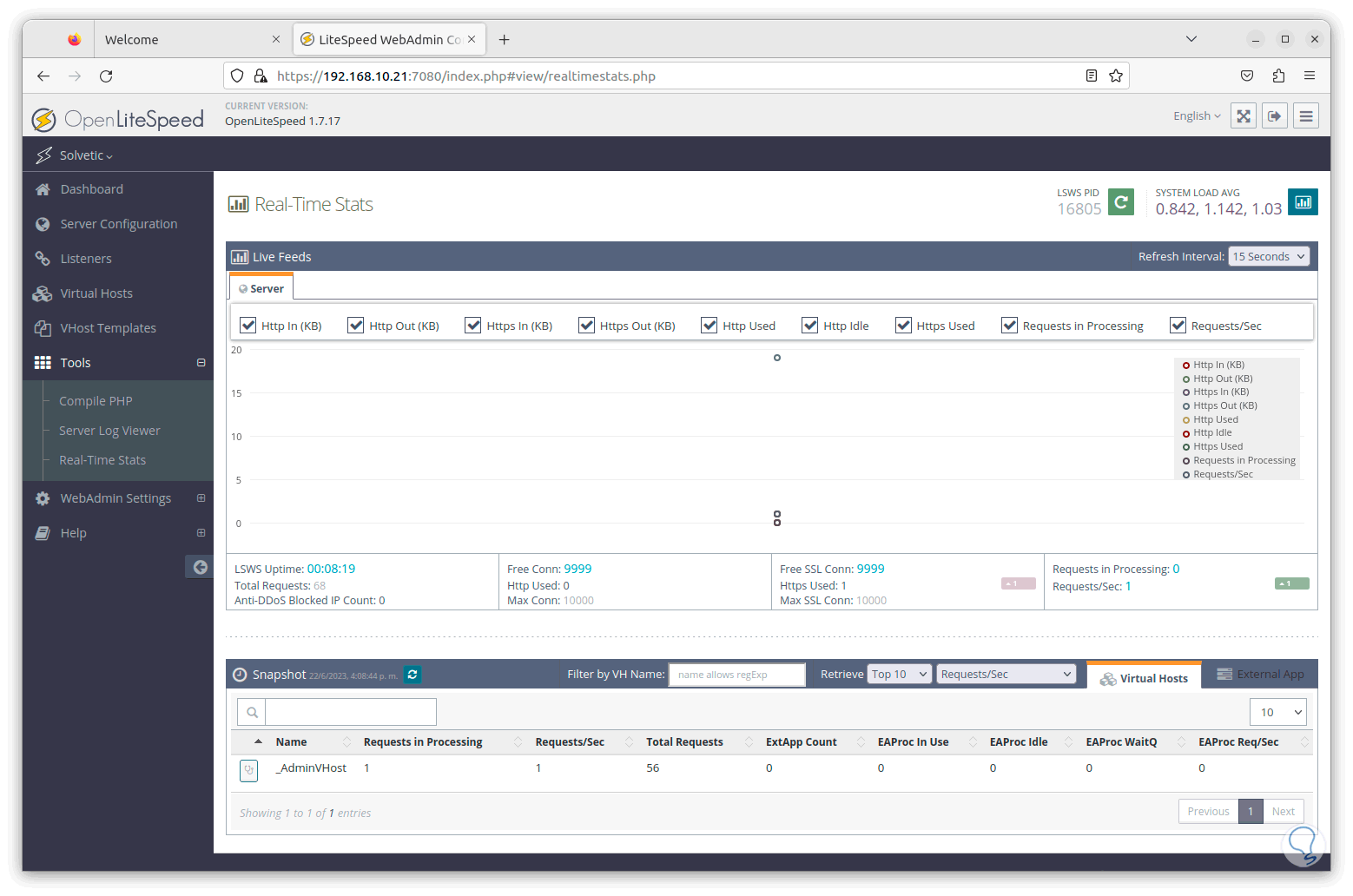The height and width of the screenshot is (896, 1353).
Task: Click the Live Feeds chart icon
Action: [240, 257]
